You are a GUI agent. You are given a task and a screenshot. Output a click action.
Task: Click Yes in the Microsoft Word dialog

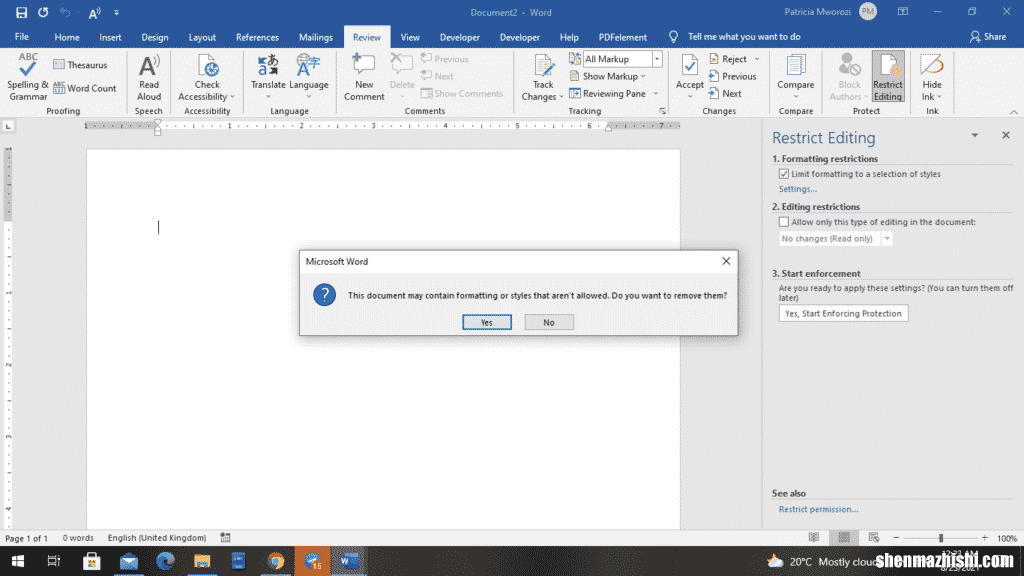coord(487,322)
